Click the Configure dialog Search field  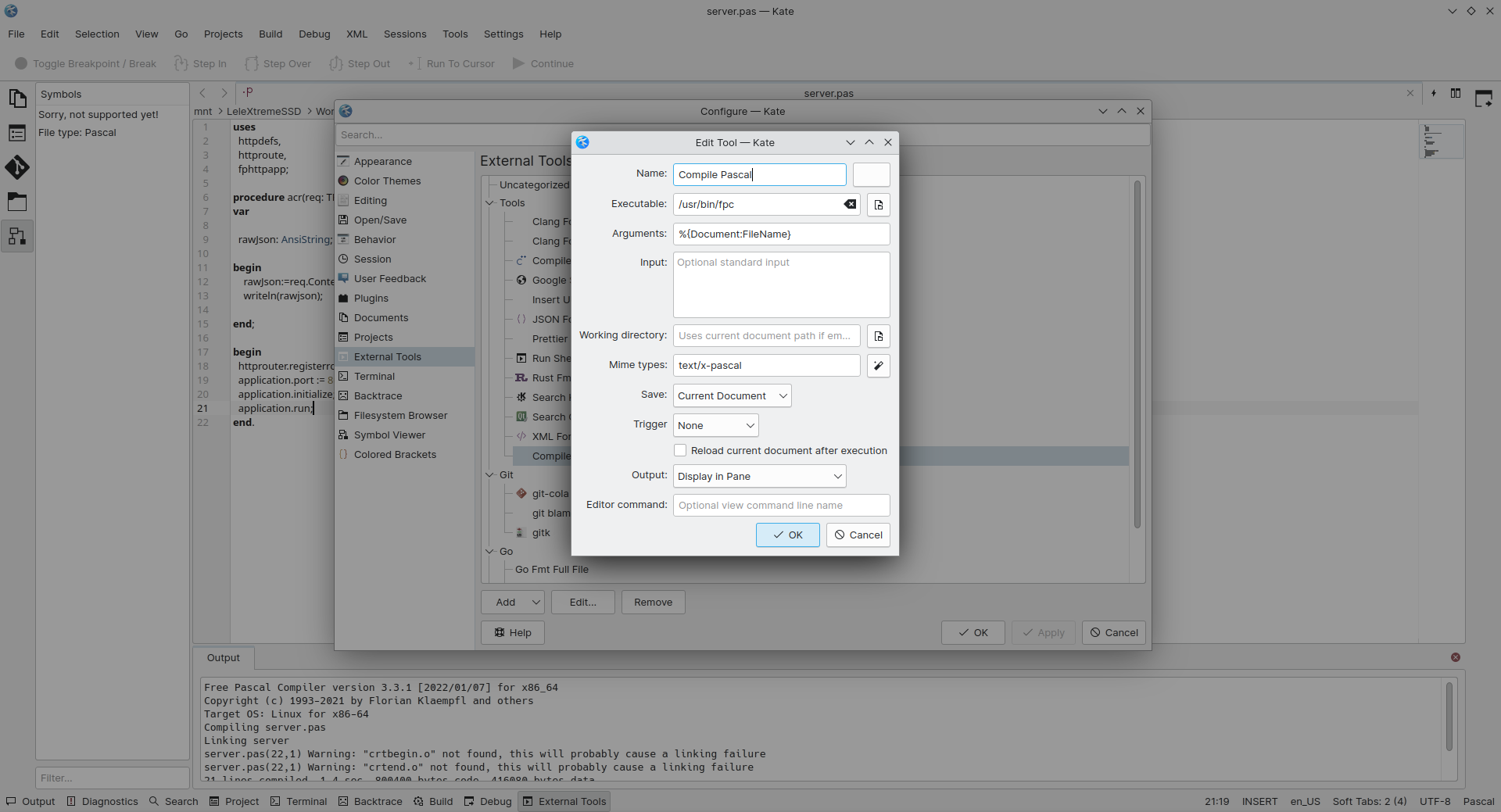point(743,135)
